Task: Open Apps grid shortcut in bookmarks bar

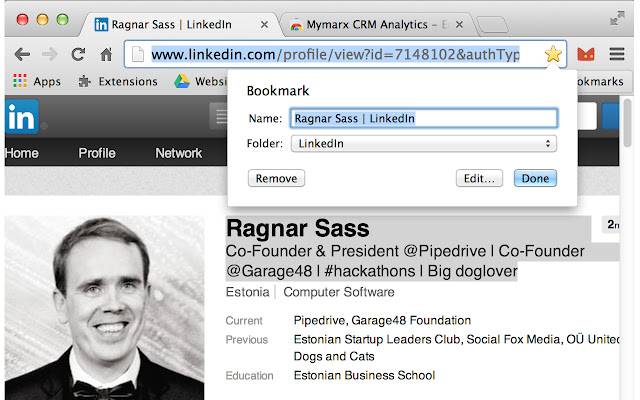Action: 37,81
